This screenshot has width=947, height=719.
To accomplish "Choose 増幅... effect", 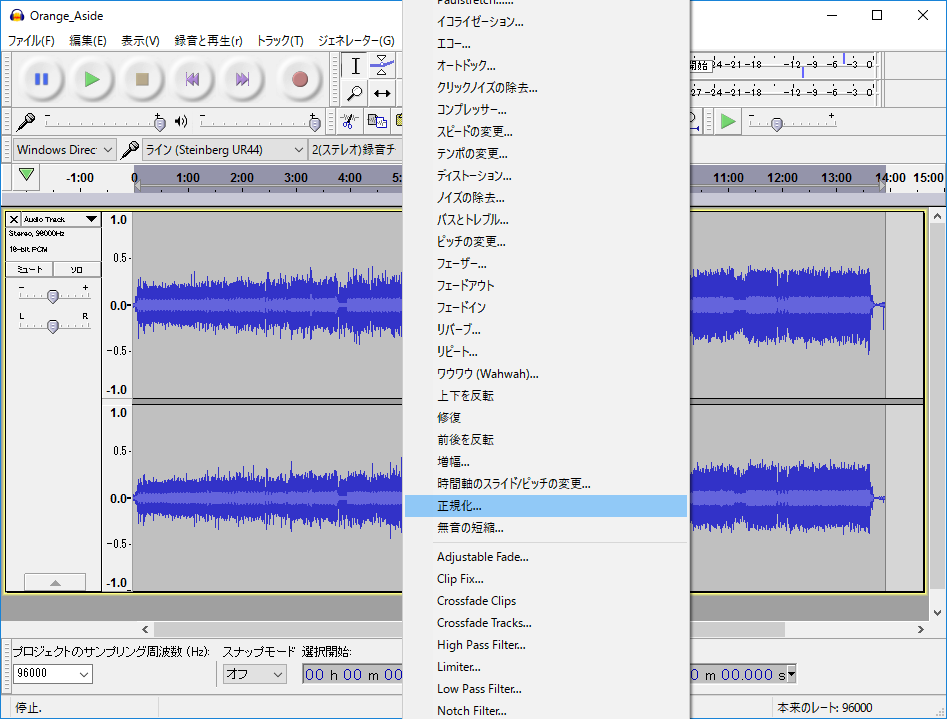I will pos(546,462).
